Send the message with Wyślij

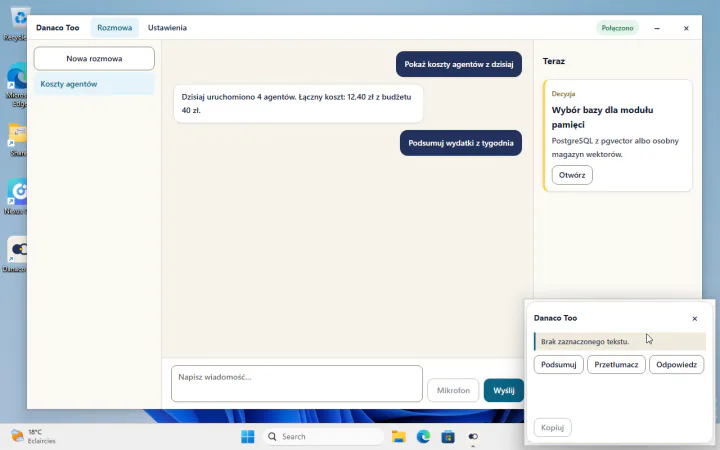pyautogui.click(x=504, y=390)
